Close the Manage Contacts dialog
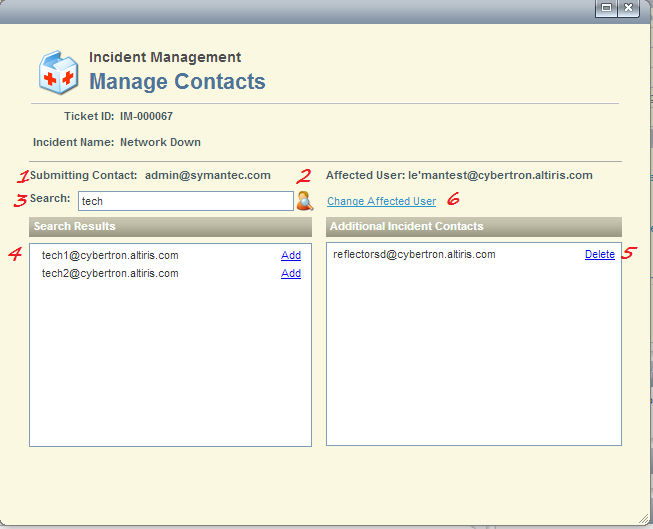This screenshot has height=529, width=653. tap(628, 8)
